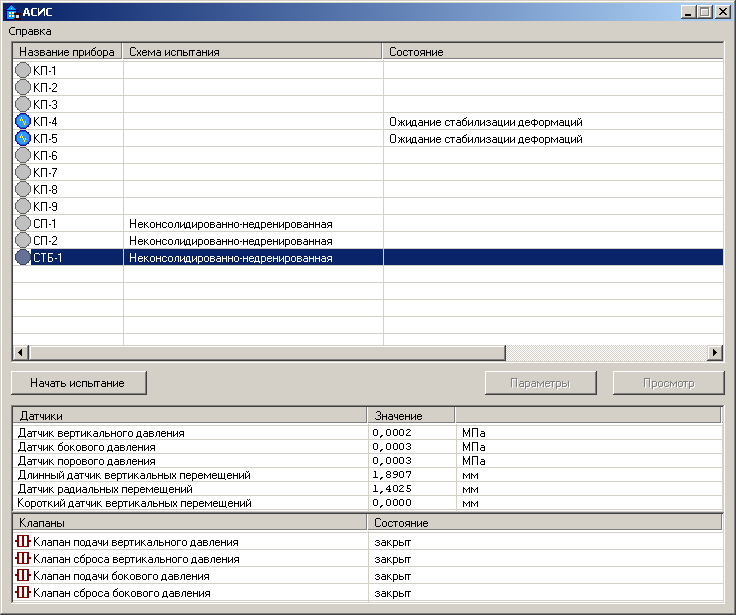Click КП-5 state 'Ожидание стабилизации деформаций'

pyautogui.click(x=486, y=139)
